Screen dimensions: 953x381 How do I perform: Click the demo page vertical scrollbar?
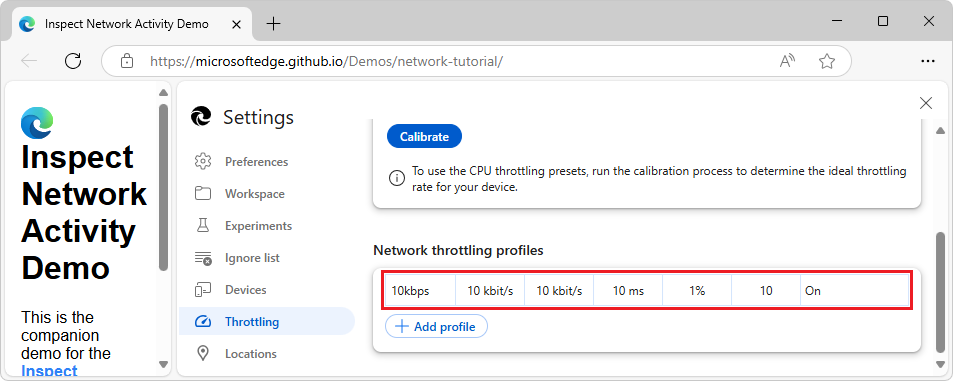pos(163,187)
